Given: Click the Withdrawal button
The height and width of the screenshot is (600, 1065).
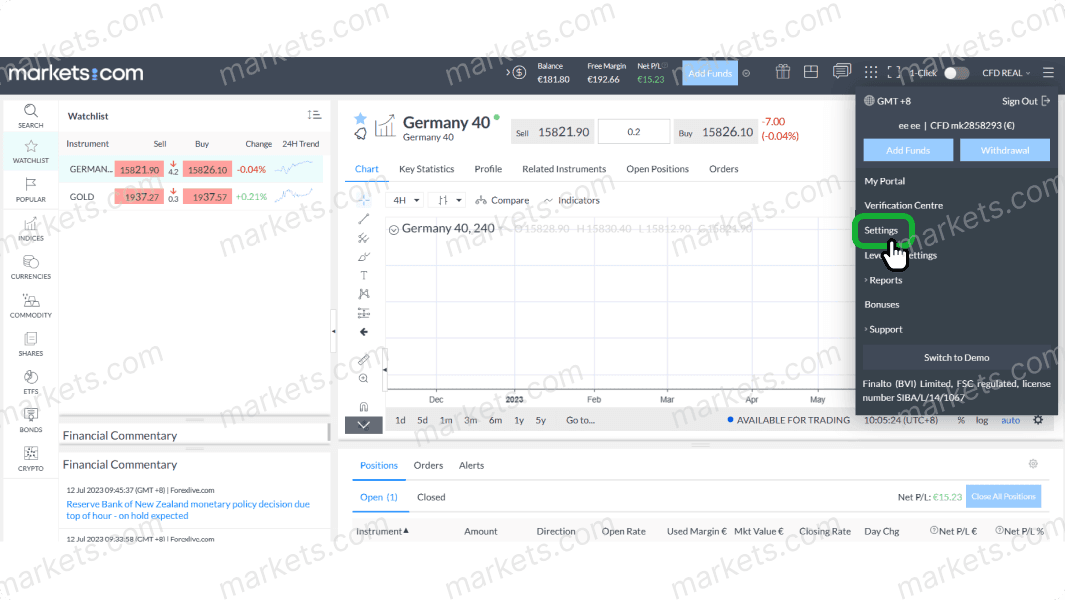Looking at the screenshot, I should point(1005,150).
